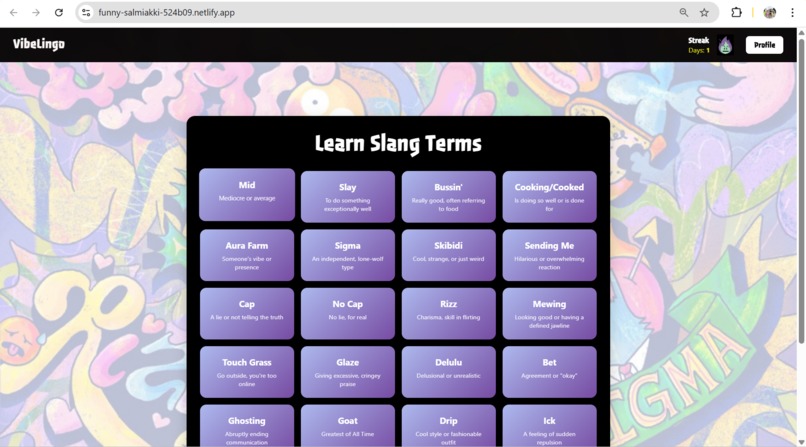
Task: Open the Ick term card
Action: [549, 426]
